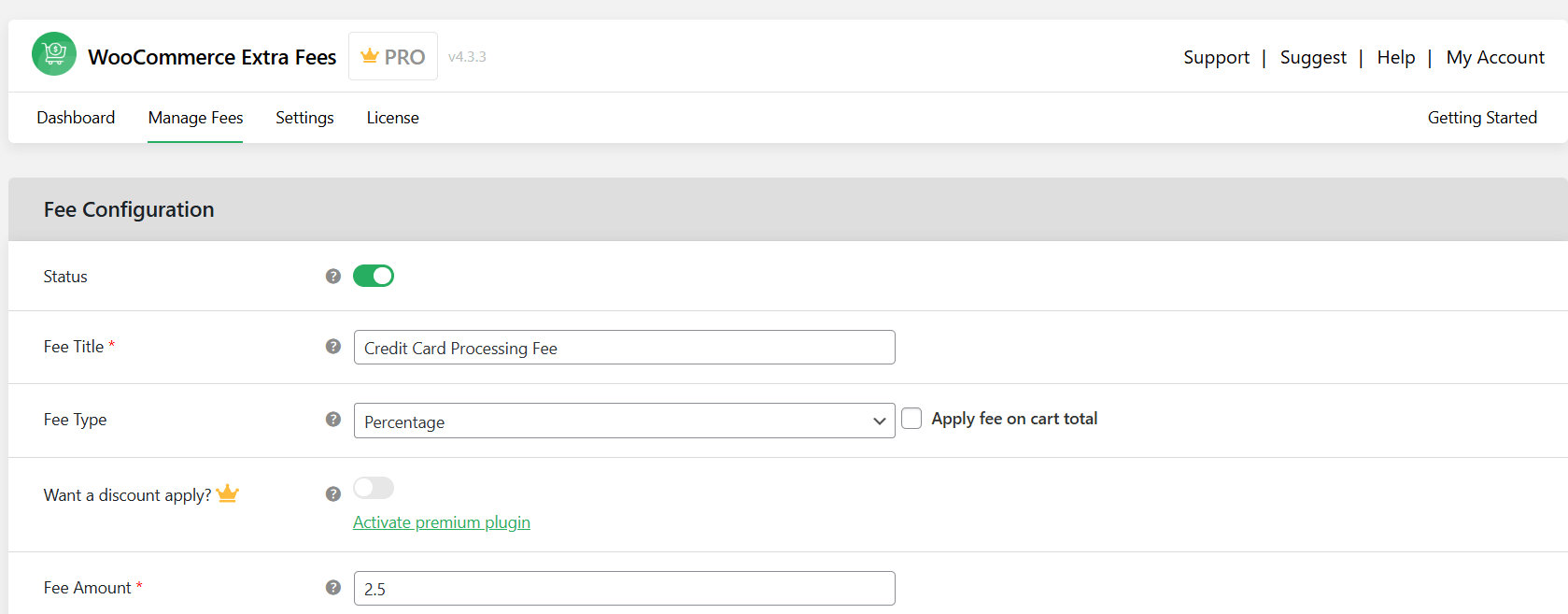Open the Settings tab
Screen dimensions: 1568x614
point(304,118)
